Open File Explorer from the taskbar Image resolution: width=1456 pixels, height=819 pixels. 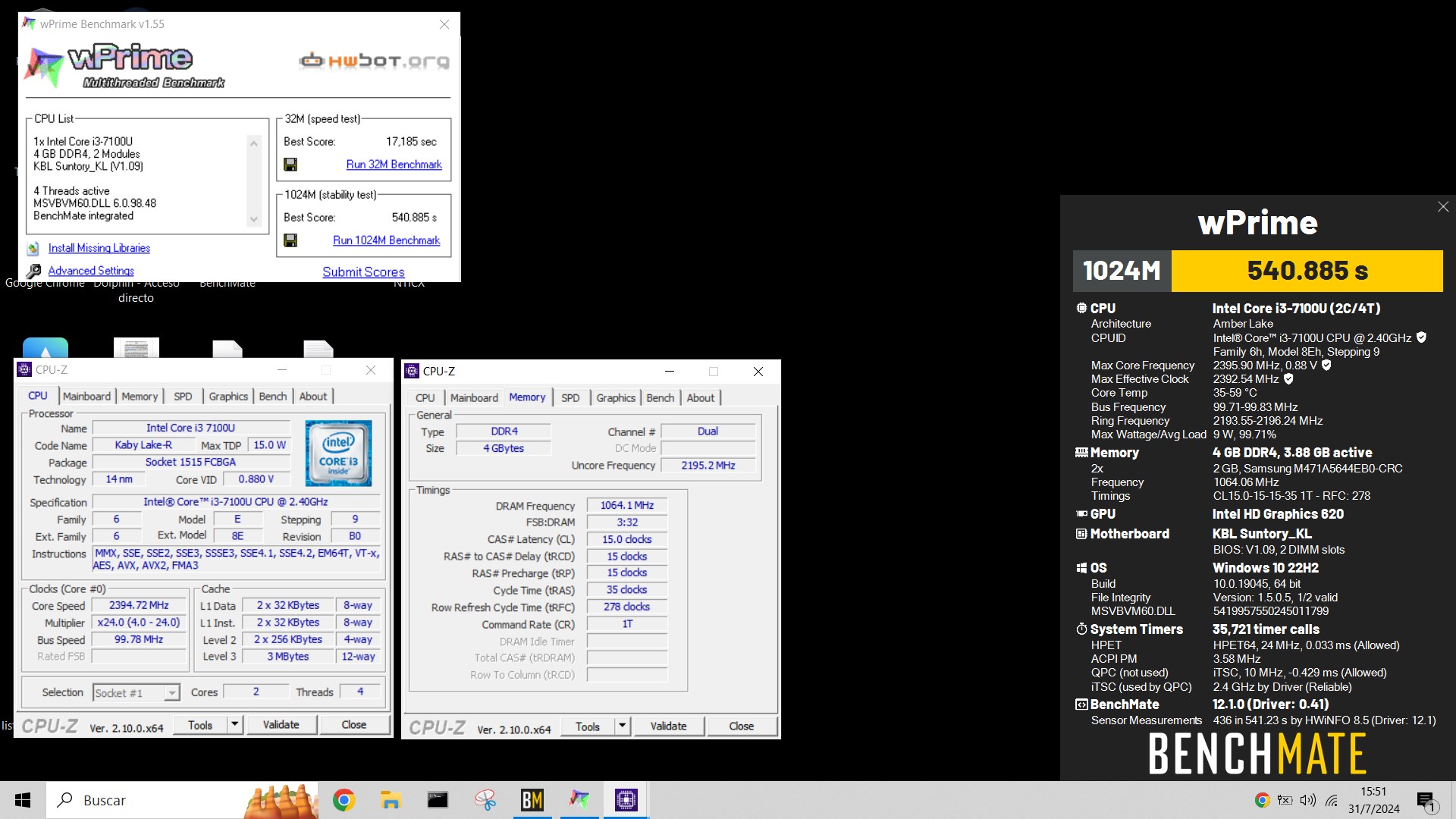[x=391, y=800]
